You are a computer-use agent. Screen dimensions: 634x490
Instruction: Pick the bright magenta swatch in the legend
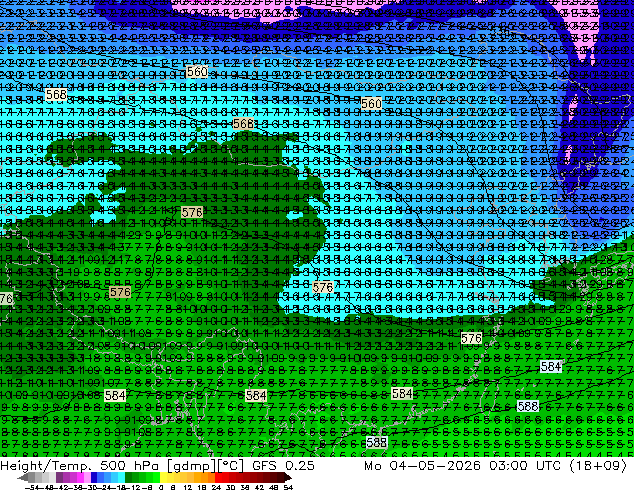[x=80, y=478]
